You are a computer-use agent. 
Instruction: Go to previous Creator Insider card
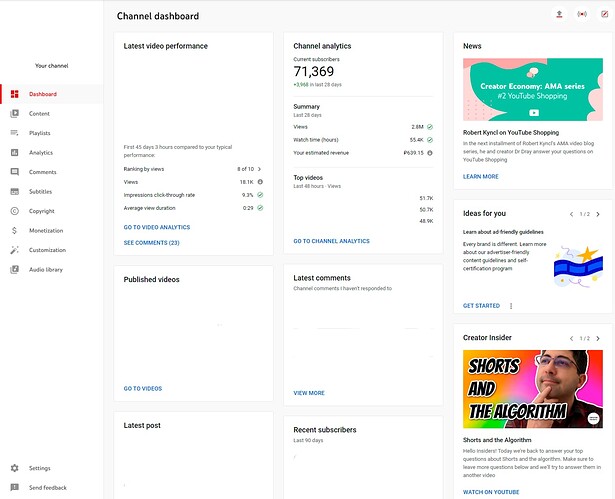click(x=571, y=339)
